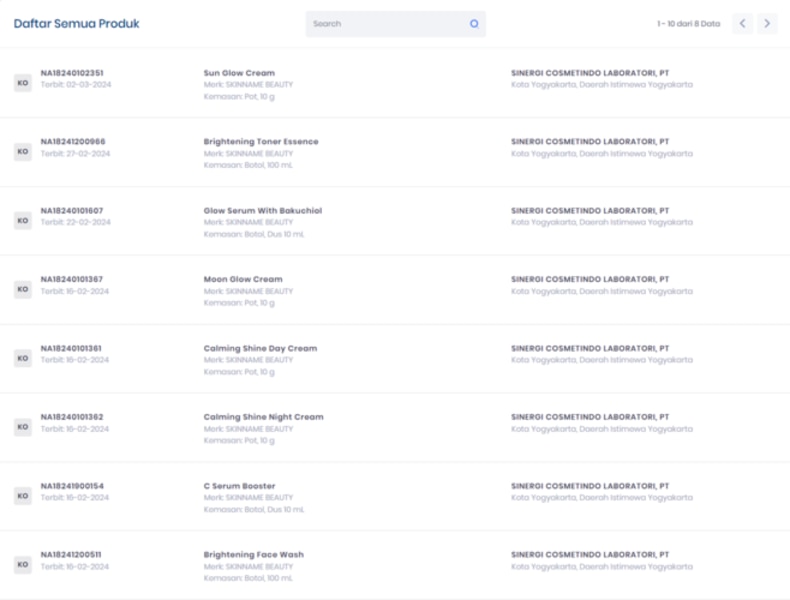Select registration number NA18241200511
Screen dimensions: 790x600
click(71, 555)
